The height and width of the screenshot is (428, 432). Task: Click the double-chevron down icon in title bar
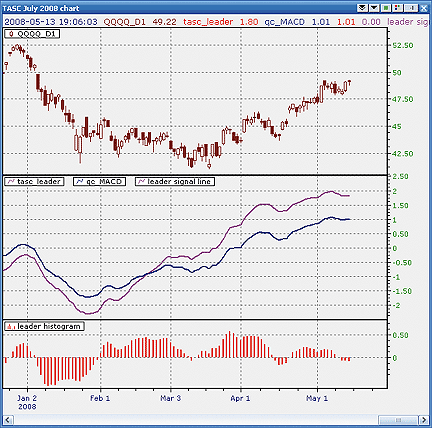(x=362, y=8)
